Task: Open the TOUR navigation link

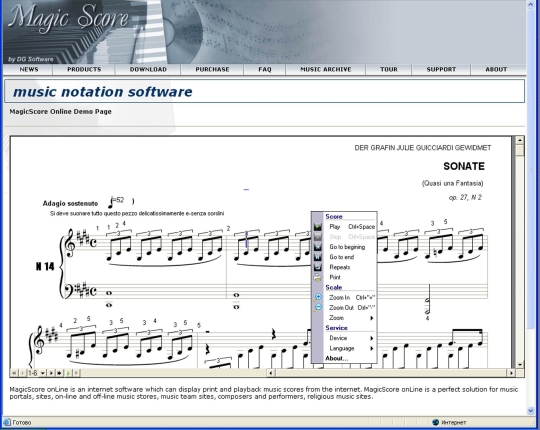Action: [389, 70]
